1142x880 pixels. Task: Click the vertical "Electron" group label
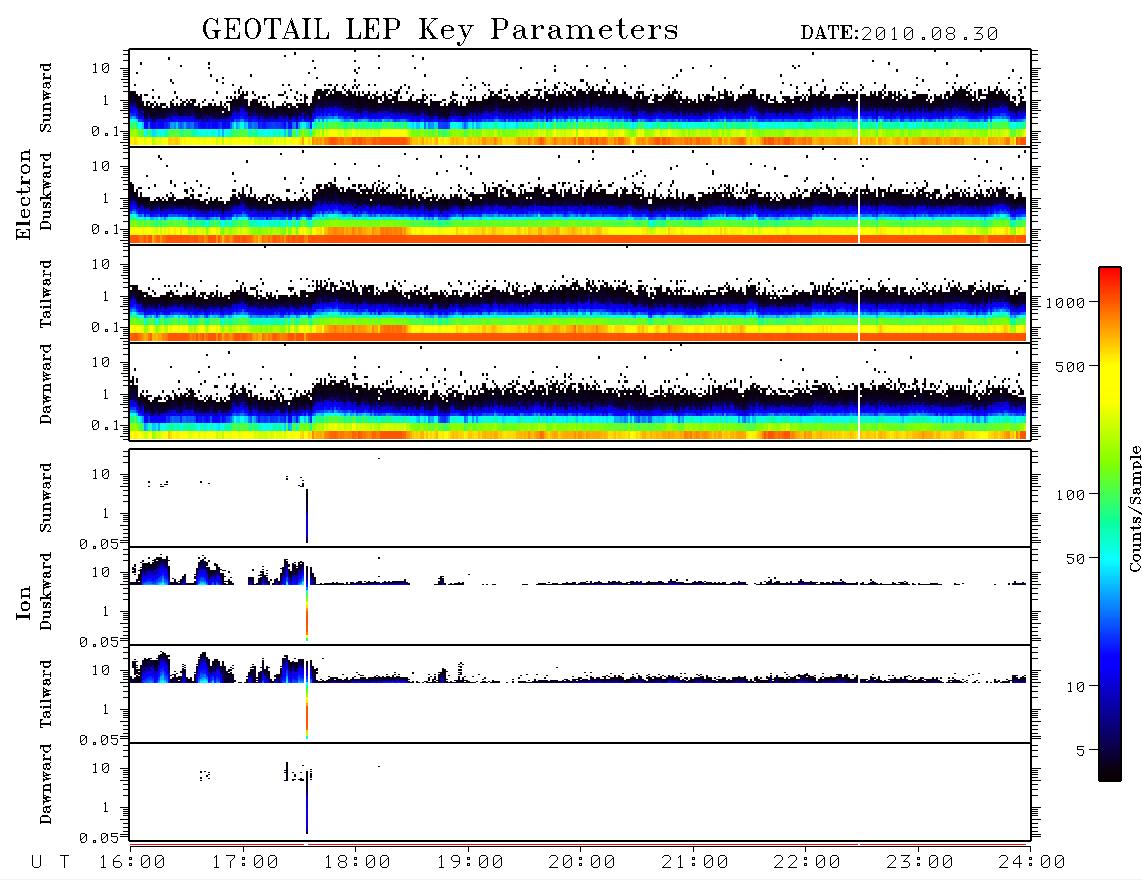[23, 195]
